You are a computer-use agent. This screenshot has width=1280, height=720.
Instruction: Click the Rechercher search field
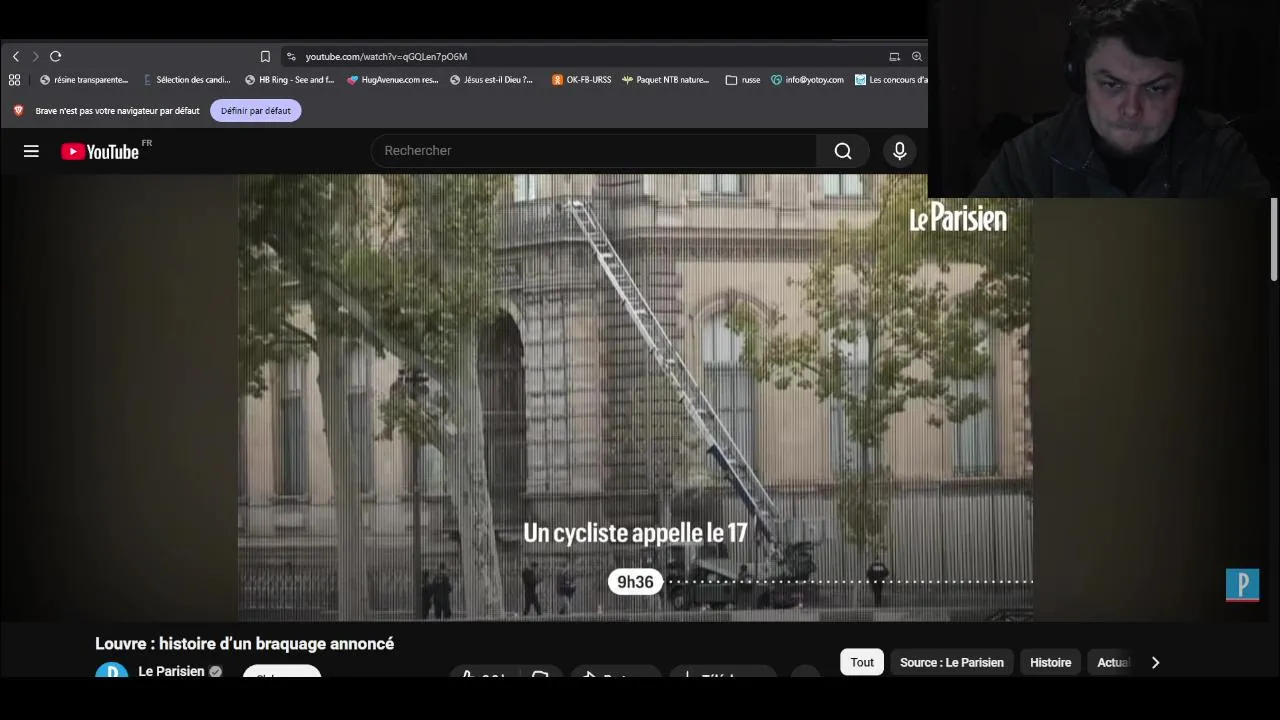594,151
